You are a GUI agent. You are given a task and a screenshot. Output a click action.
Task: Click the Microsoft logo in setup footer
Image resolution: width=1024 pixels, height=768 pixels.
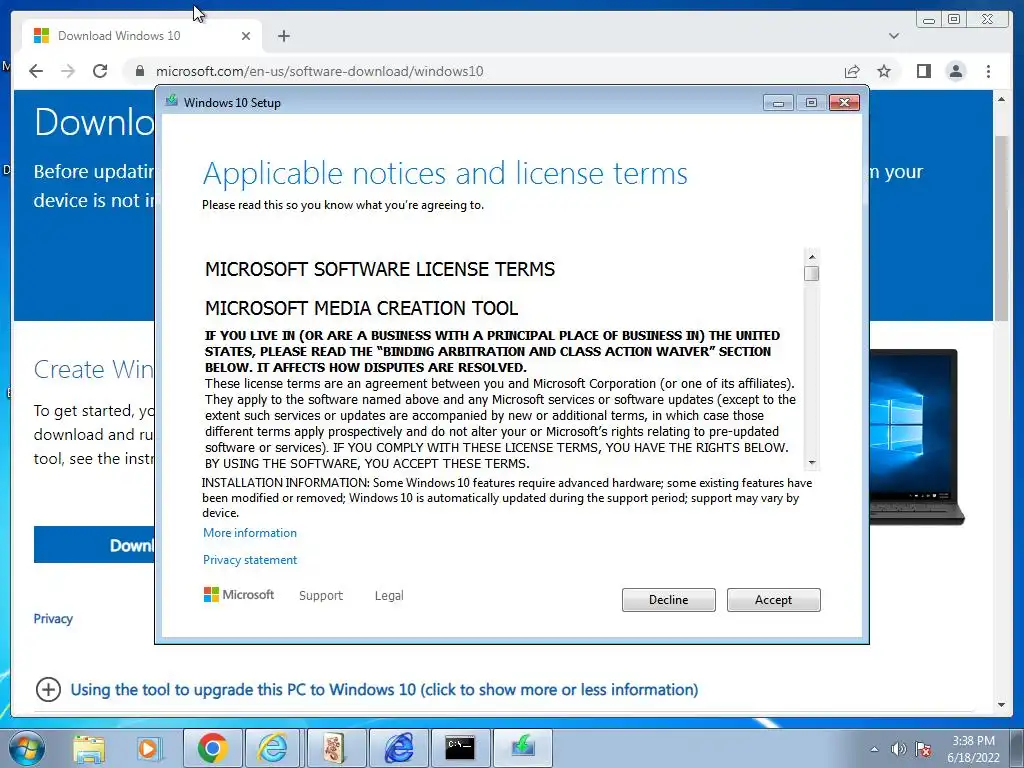[239, 594]
